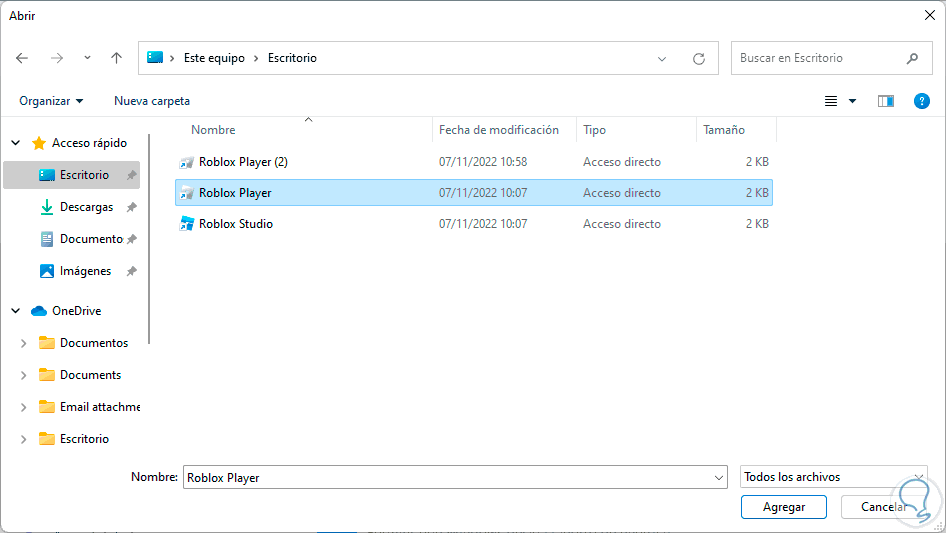Click the pin icon next to Descargas
Screen dimensions: 946x533
pyautogui.click(x=131, y=207)
